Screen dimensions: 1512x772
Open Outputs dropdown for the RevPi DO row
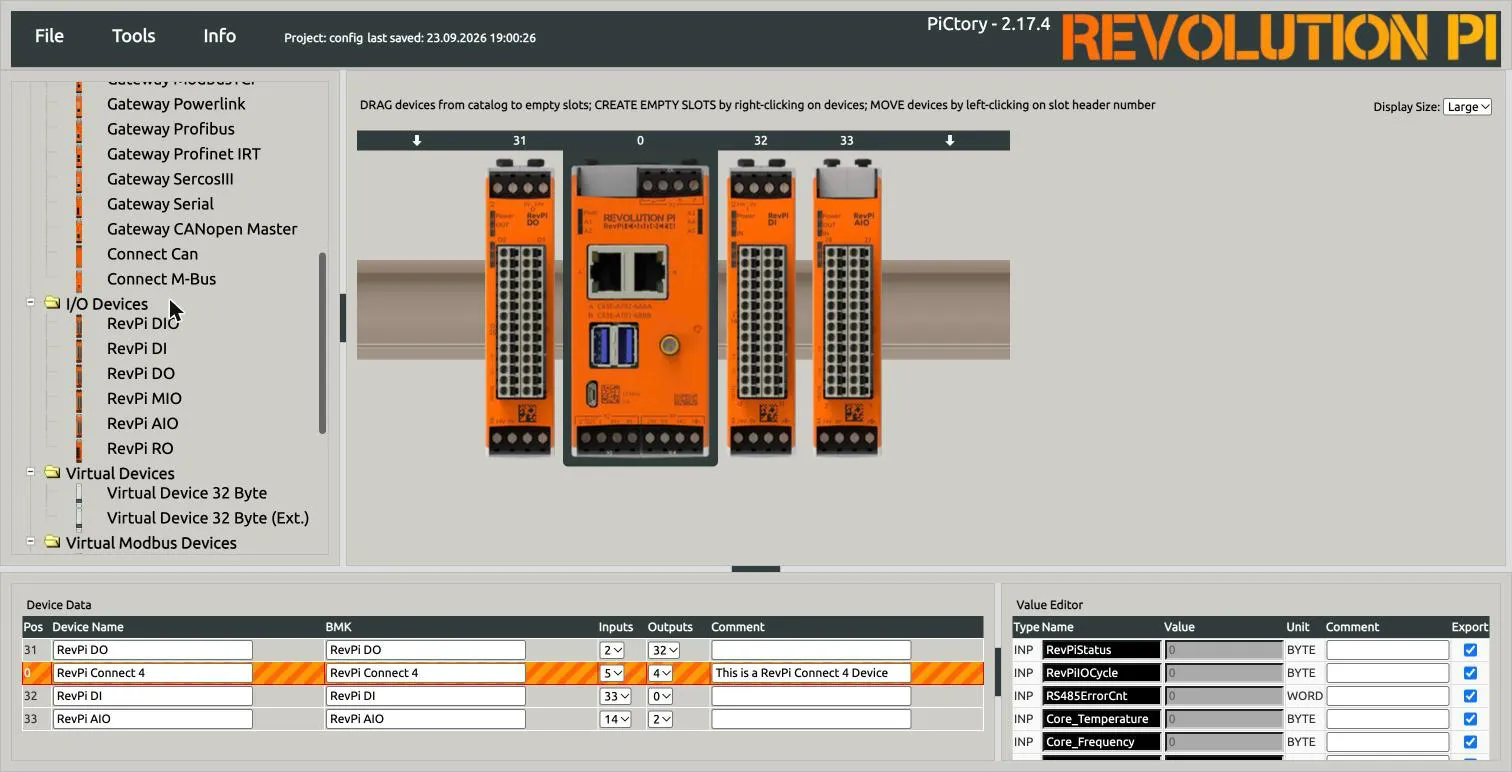664,650
